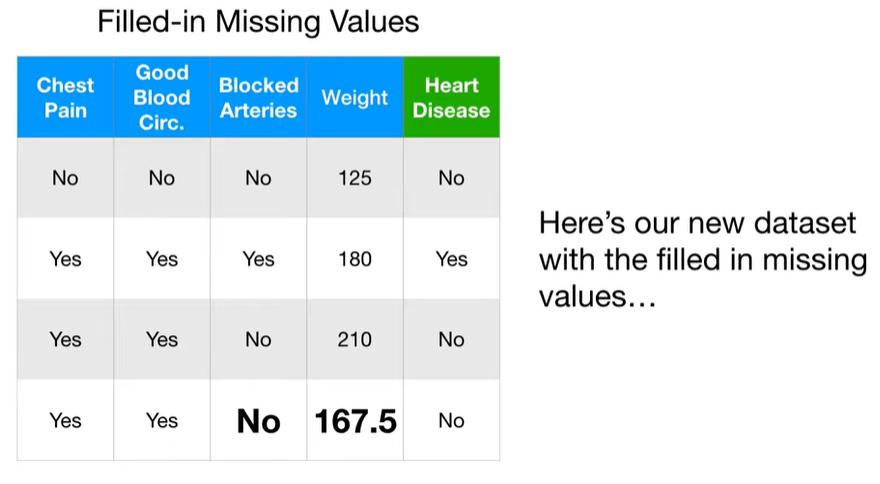Select the bold 167.5 filled-in weight
The image size is (880, 484).
pyautogui.click(x=355, y=421)
